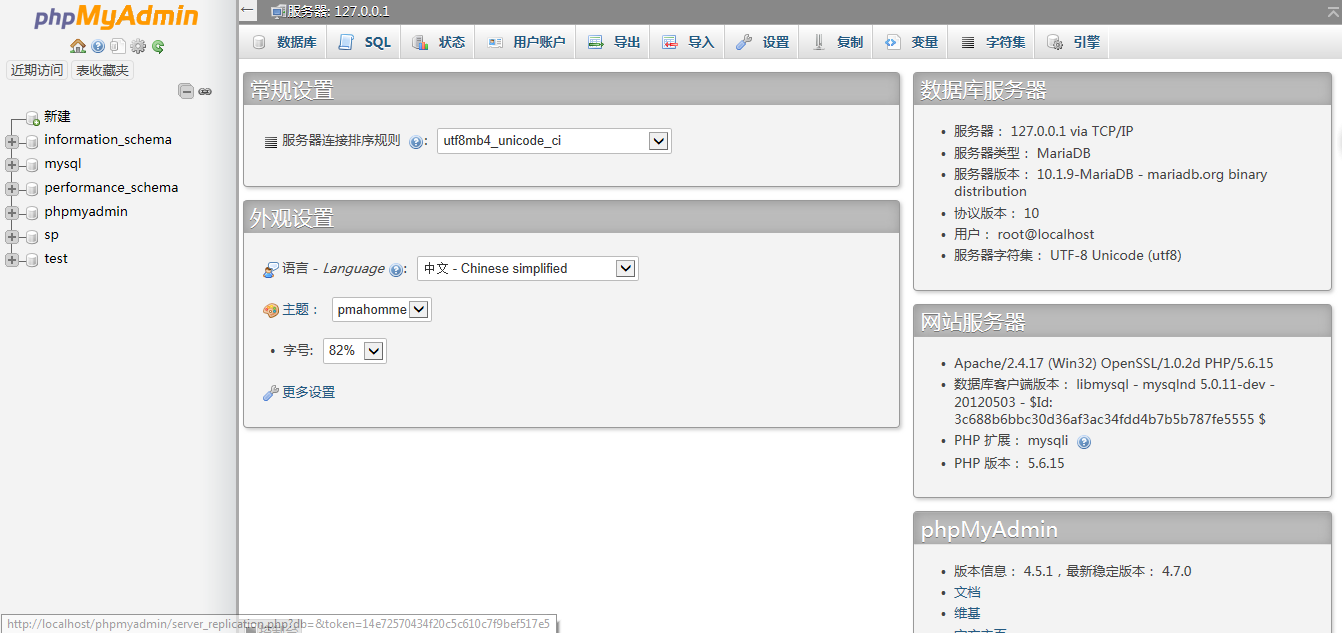Click 服务器: 127.0.0.1 breadcrumb link
1342x633 pixels.
coord(338,12)
